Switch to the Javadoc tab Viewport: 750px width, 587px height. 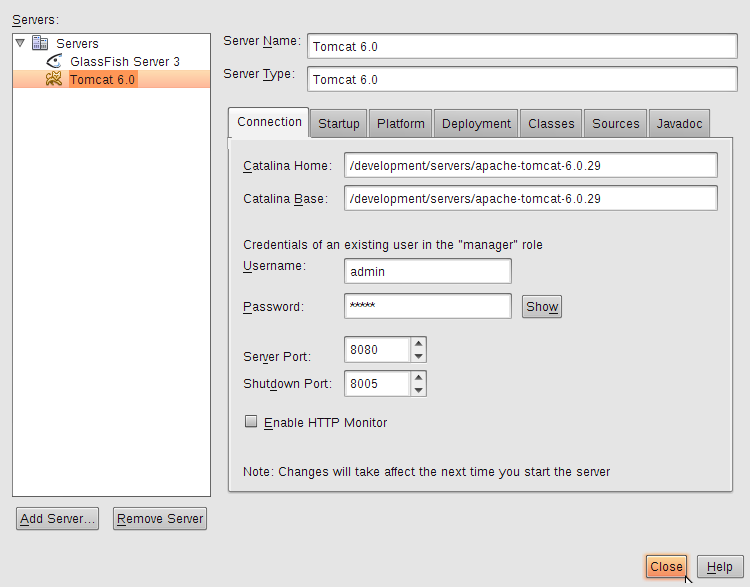point(679,123)
